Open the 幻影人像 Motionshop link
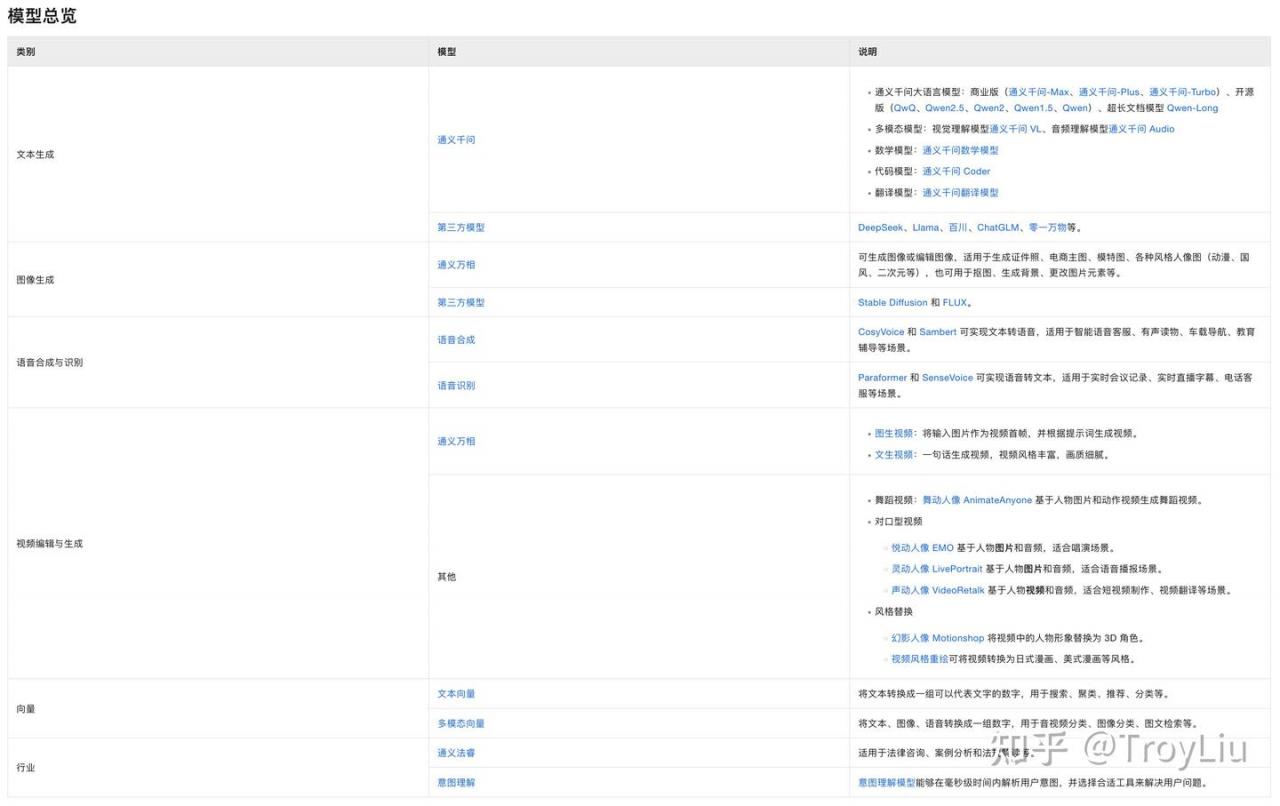 pos(937,638)
